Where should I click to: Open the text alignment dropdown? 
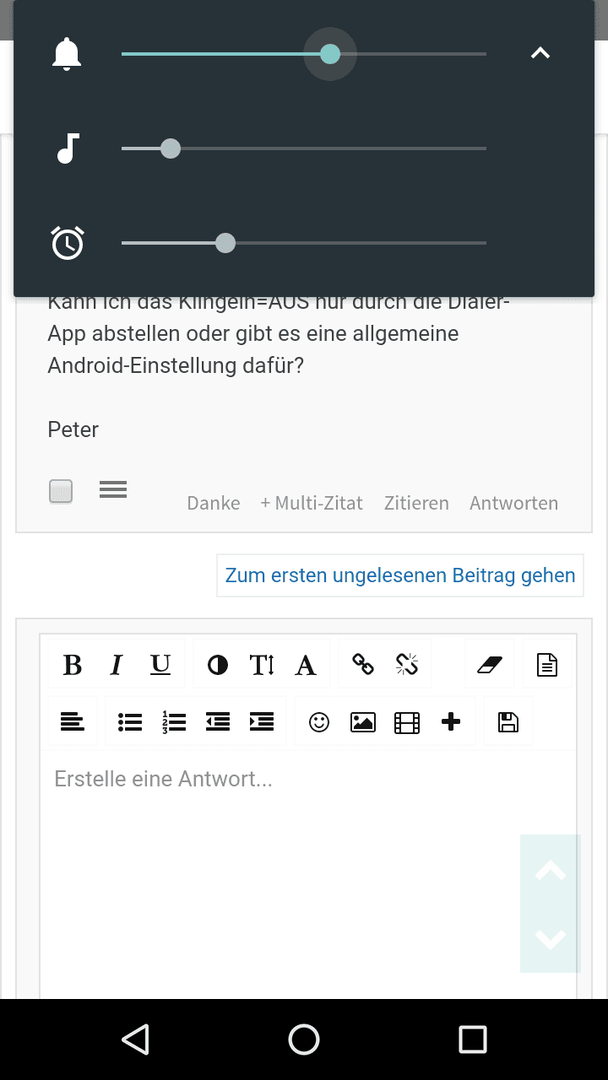[72, 722]
